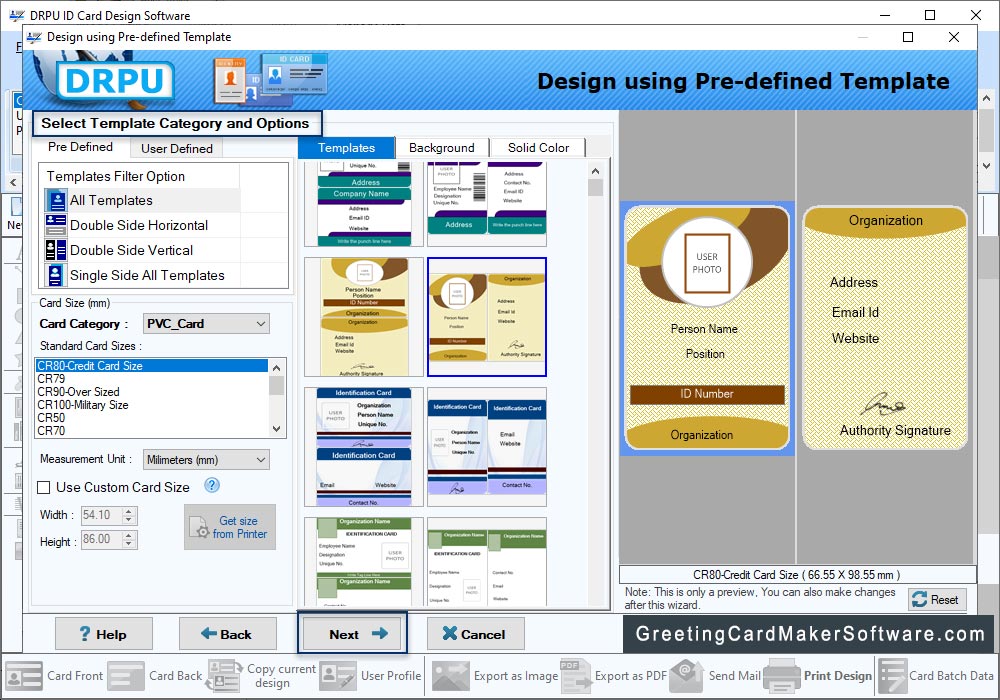
Task: Select CR70 card size
Action: click(152, 431)
